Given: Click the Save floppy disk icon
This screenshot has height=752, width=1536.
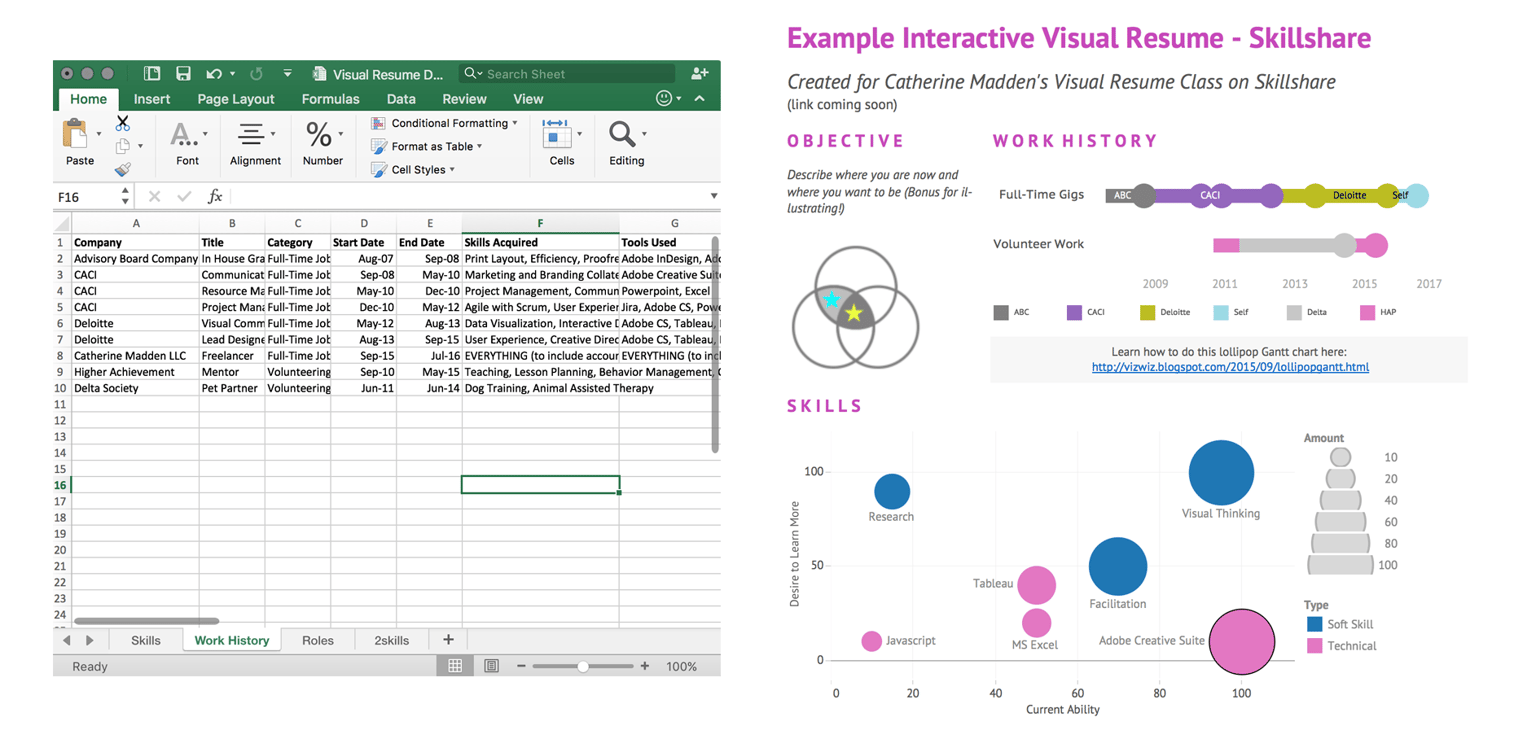Looking at the screenshot, I should point(183,73).
